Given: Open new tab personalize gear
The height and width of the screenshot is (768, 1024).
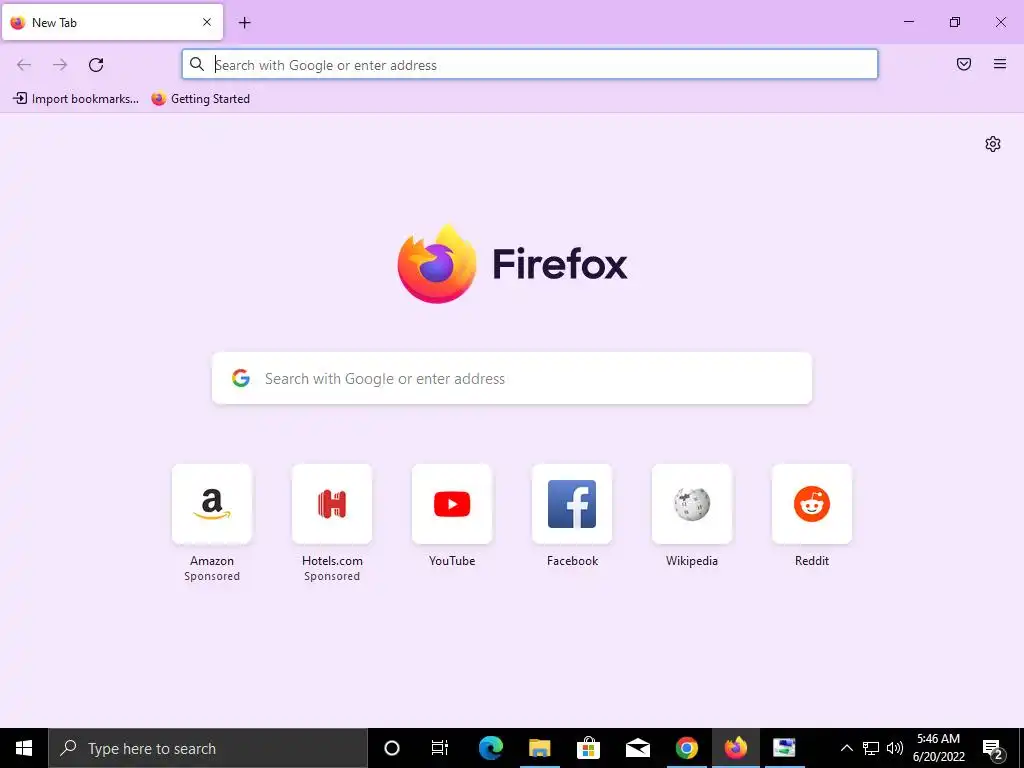Looking at the screenshot, I should pyautogui.click(x=993, y=144).
